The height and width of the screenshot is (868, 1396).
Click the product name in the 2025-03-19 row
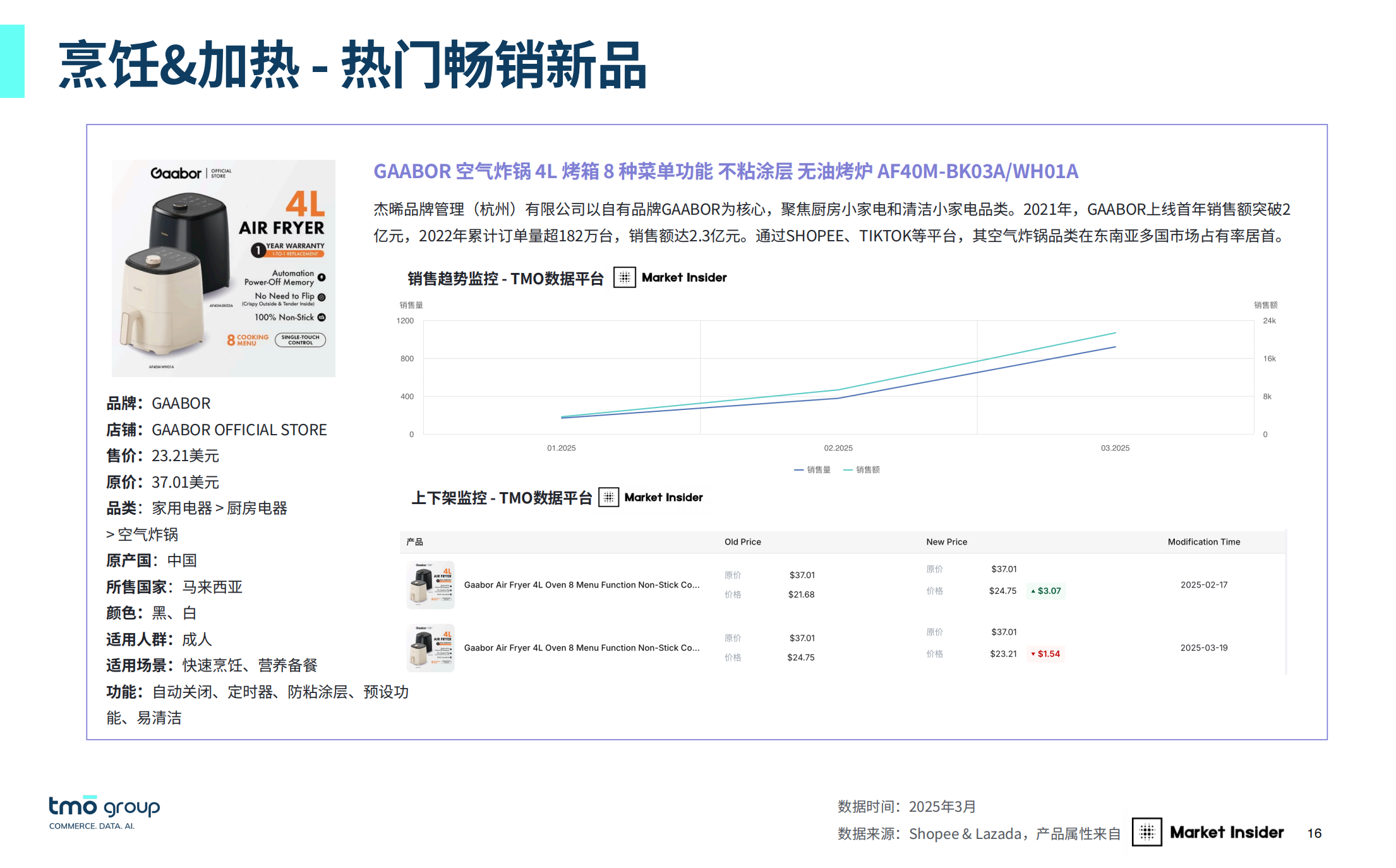pos(582,648)
